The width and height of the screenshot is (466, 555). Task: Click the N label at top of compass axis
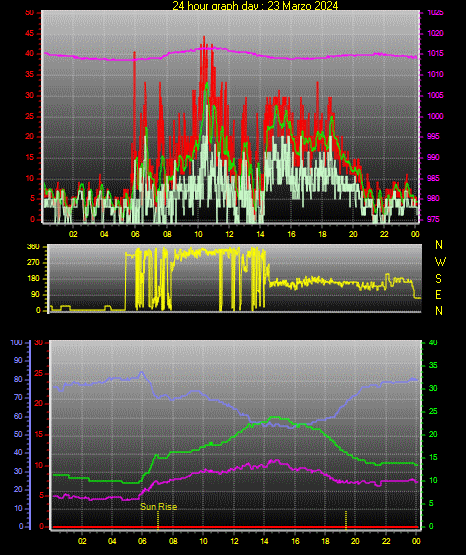click(x=439, y=245)
